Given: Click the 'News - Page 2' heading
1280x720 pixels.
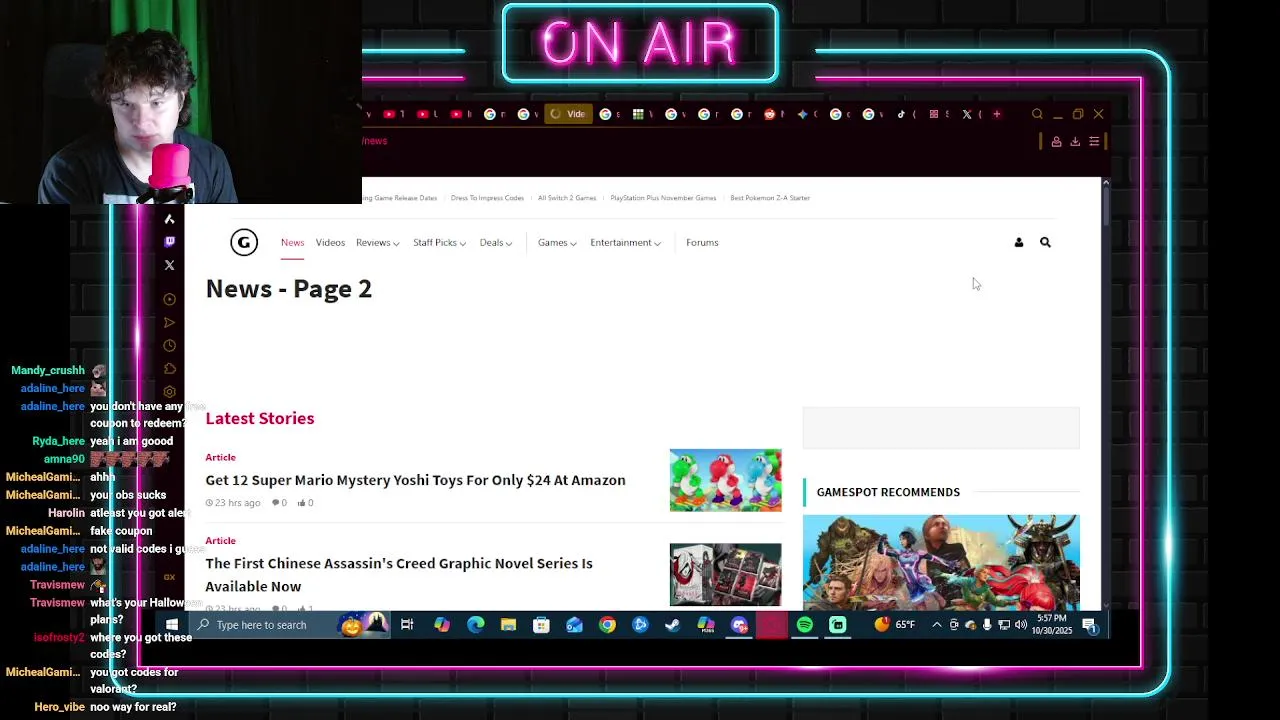Looking at the screenshot, I should [289, 289].
